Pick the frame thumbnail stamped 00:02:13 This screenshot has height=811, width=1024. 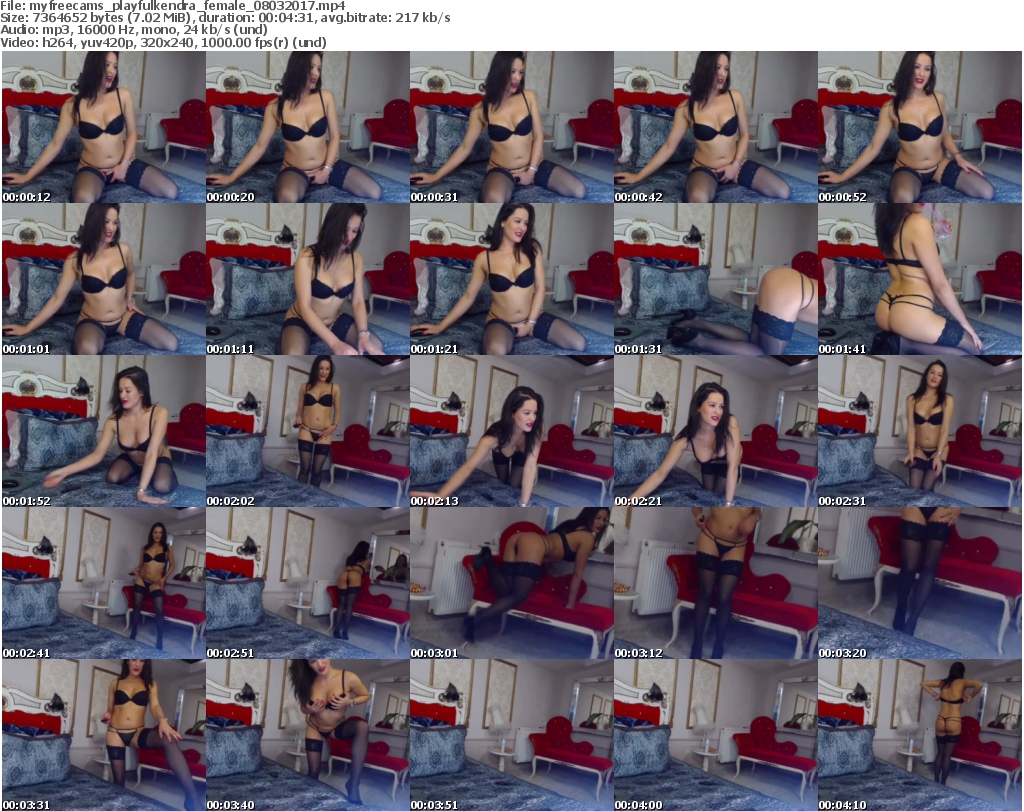tap(511, 432)
